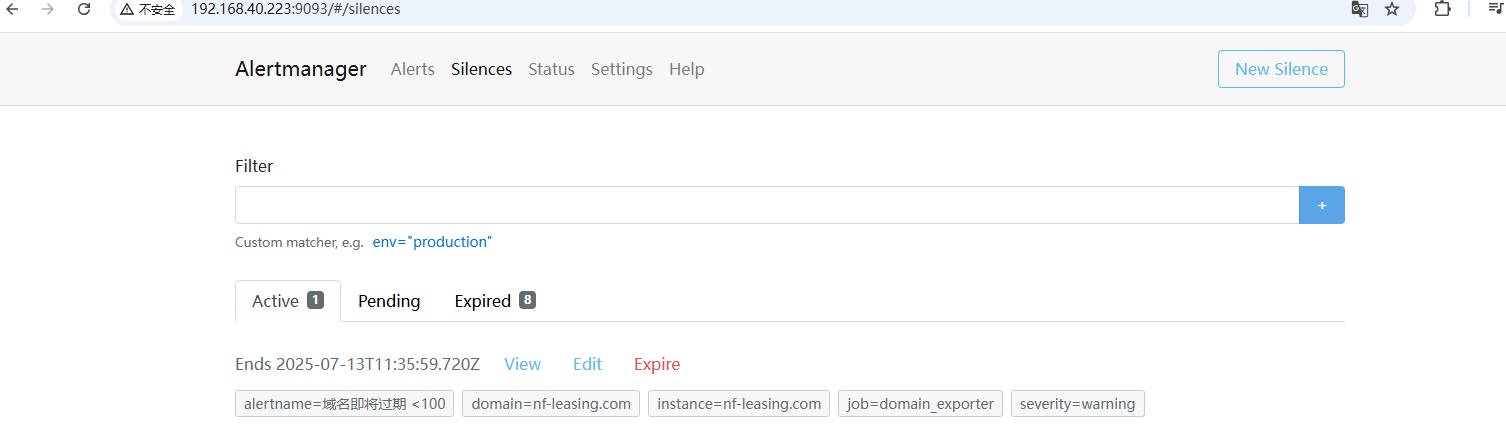
Task: Switch to the Pending tab
Action: click(389, 301)
